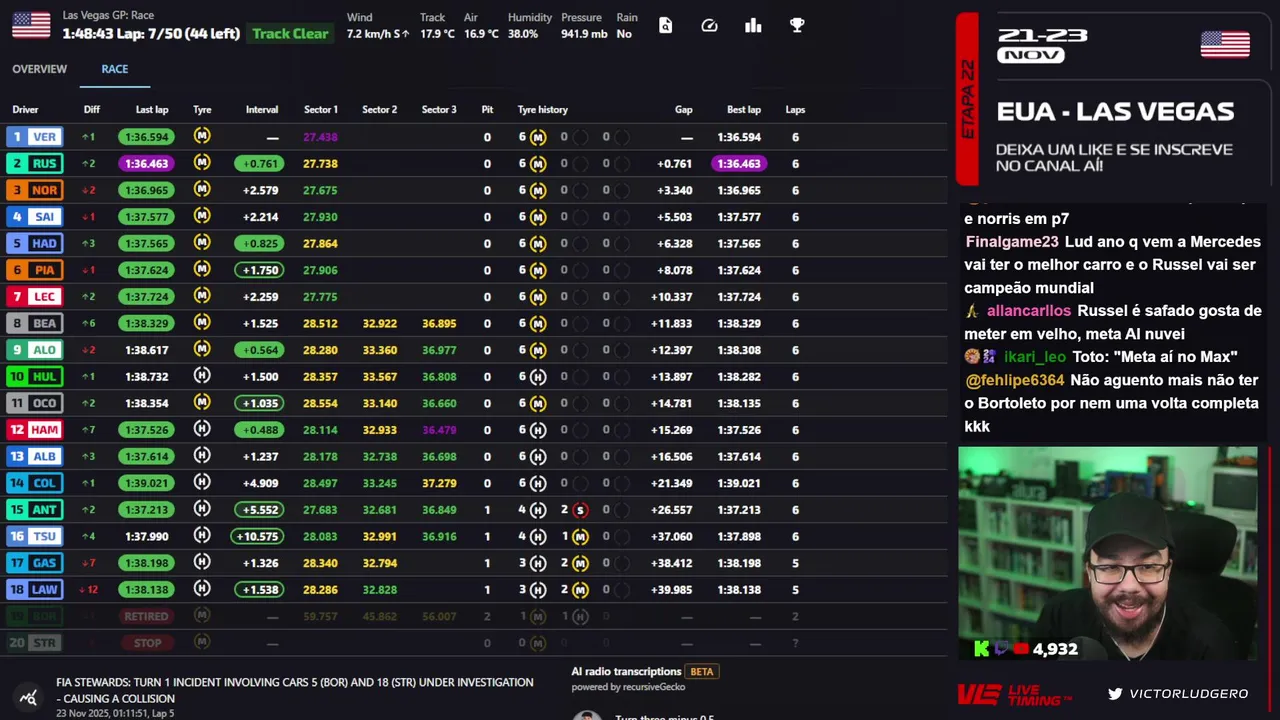1280x720 pixels.
Task: Click the hard tyre icon in HUL row
Action: (202, 376)
